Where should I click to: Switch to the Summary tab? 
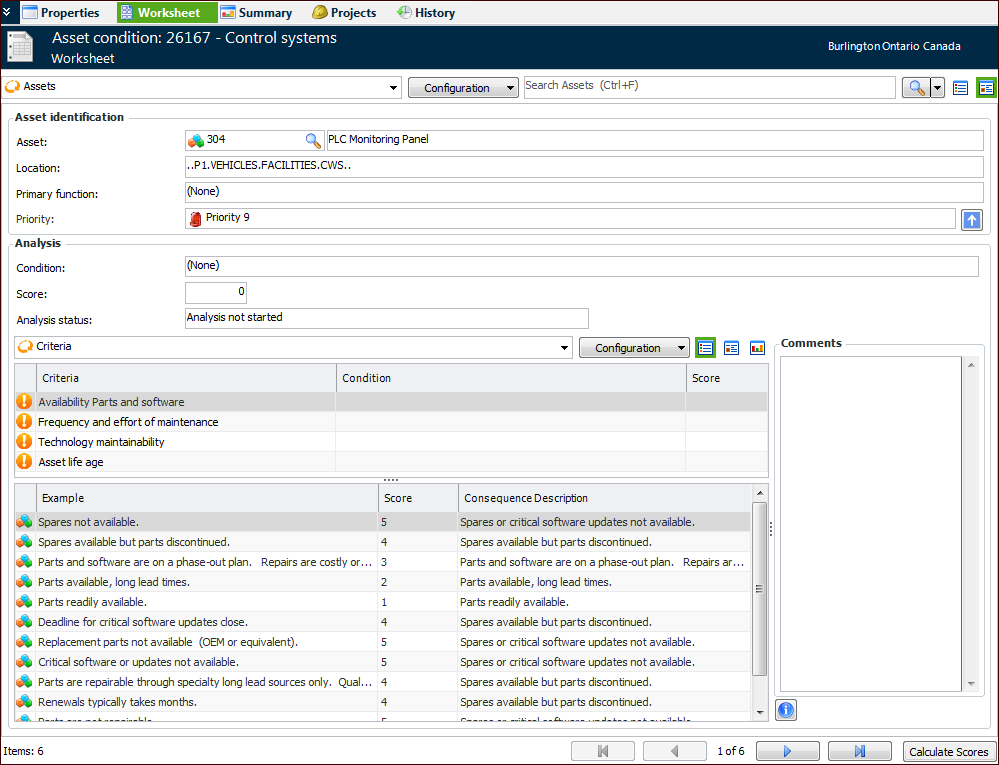pyautogui.click(x=256, y=13)
